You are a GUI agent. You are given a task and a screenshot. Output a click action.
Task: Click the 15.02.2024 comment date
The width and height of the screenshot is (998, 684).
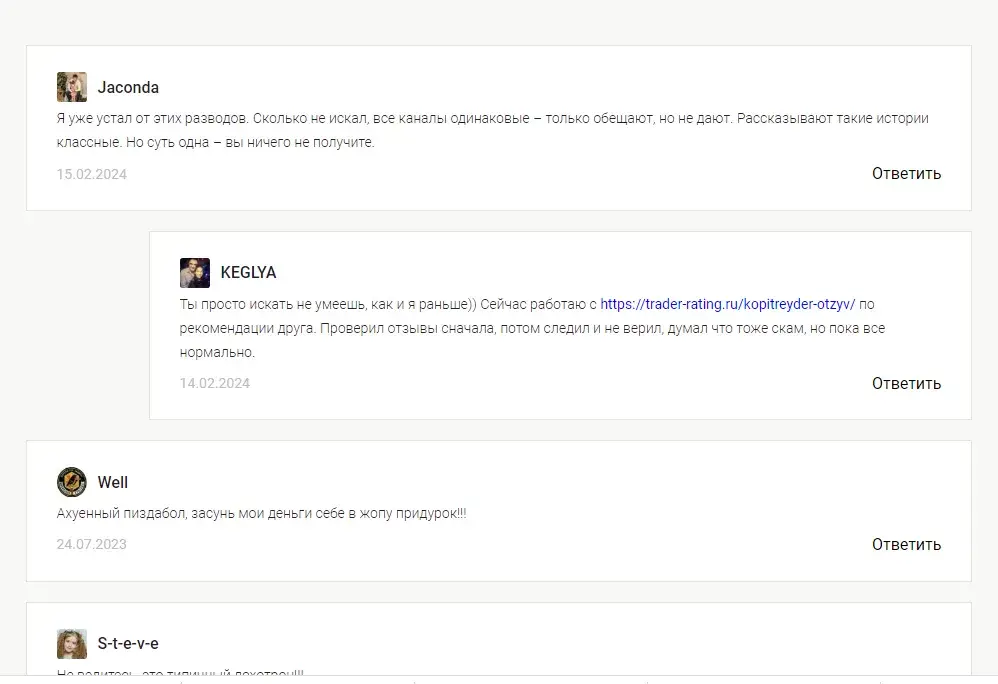pos(92,174)
